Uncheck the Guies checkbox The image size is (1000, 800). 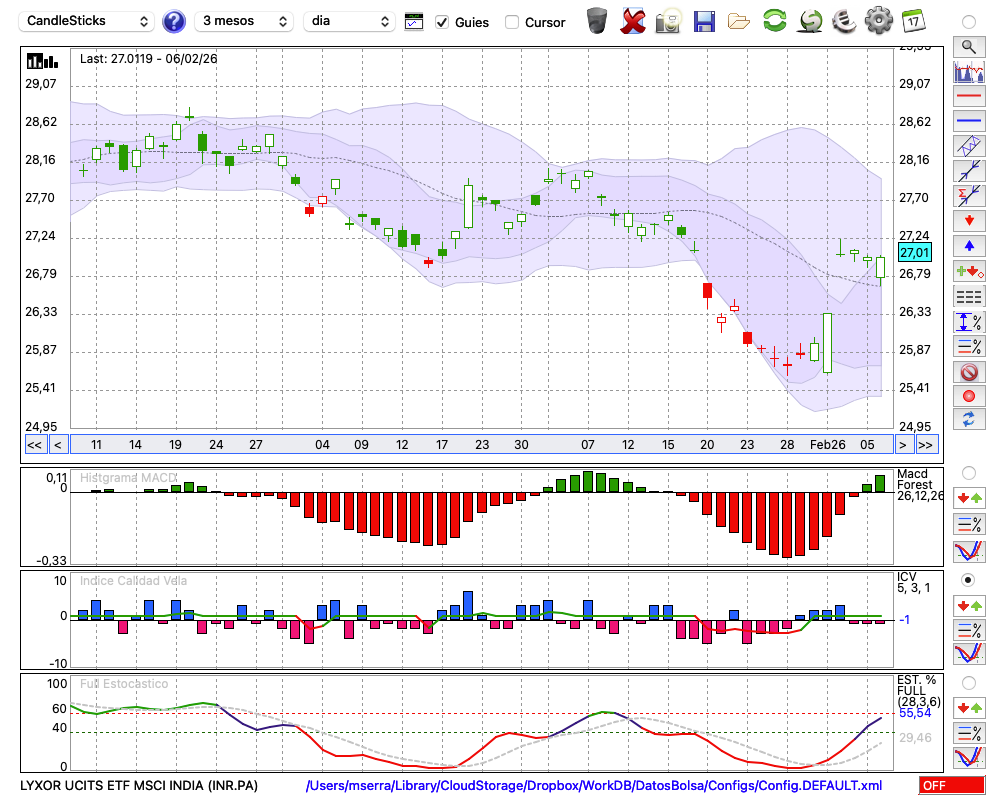[x=442, y=22]
